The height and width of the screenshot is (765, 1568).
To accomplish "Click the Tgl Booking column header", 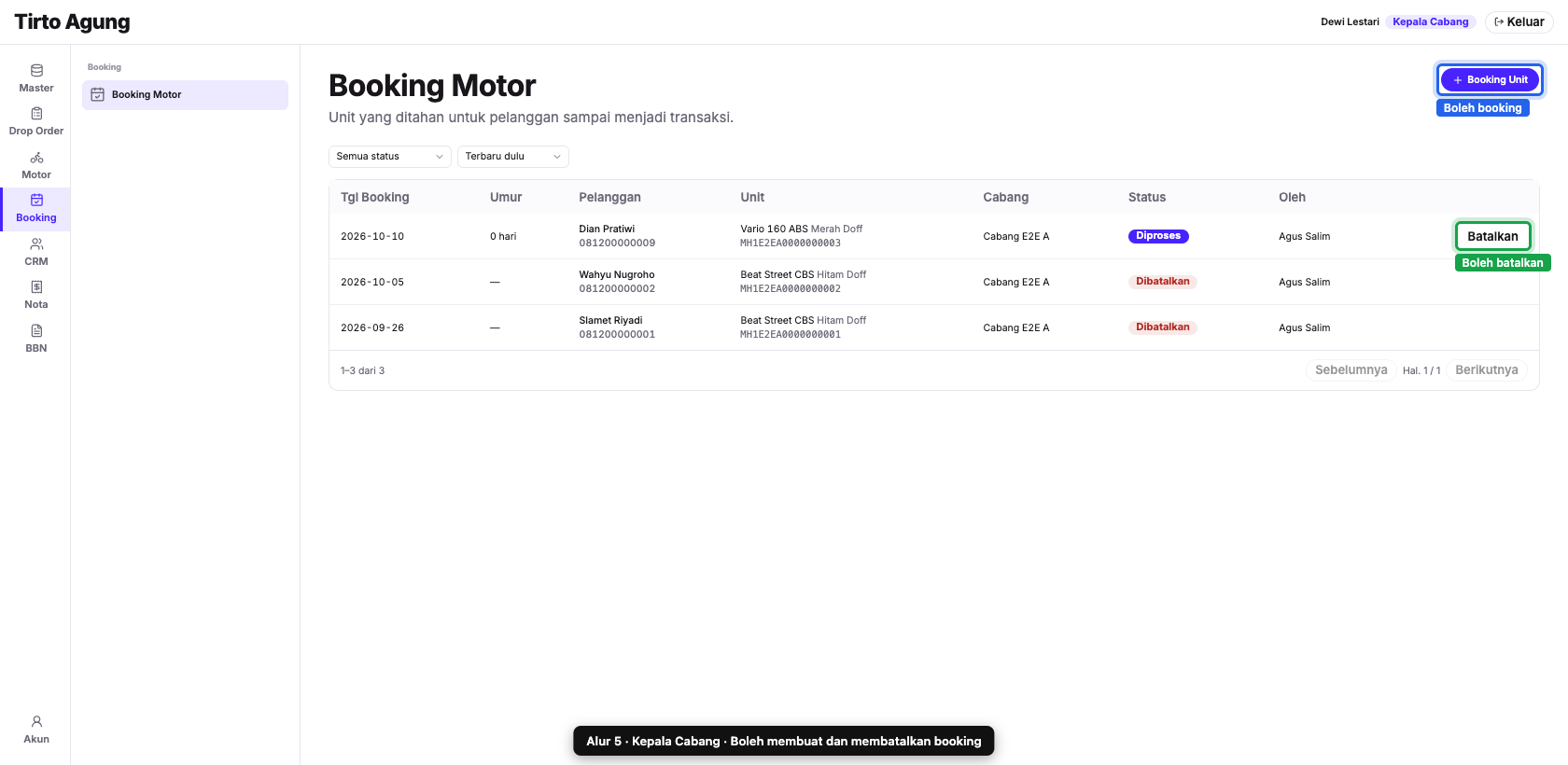I will point(375,198).
